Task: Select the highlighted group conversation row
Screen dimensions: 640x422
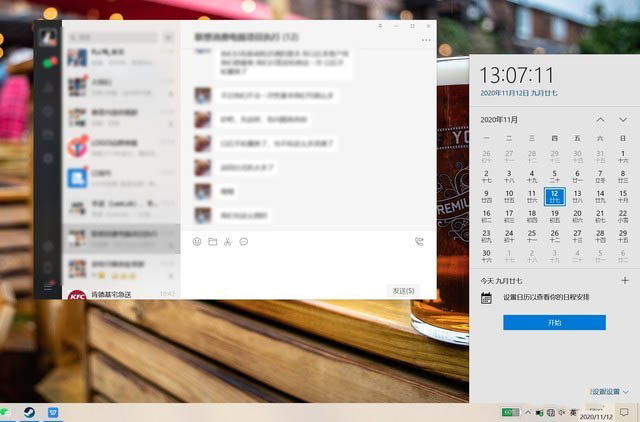Action: pyautogui.click(x=121, y=238)
